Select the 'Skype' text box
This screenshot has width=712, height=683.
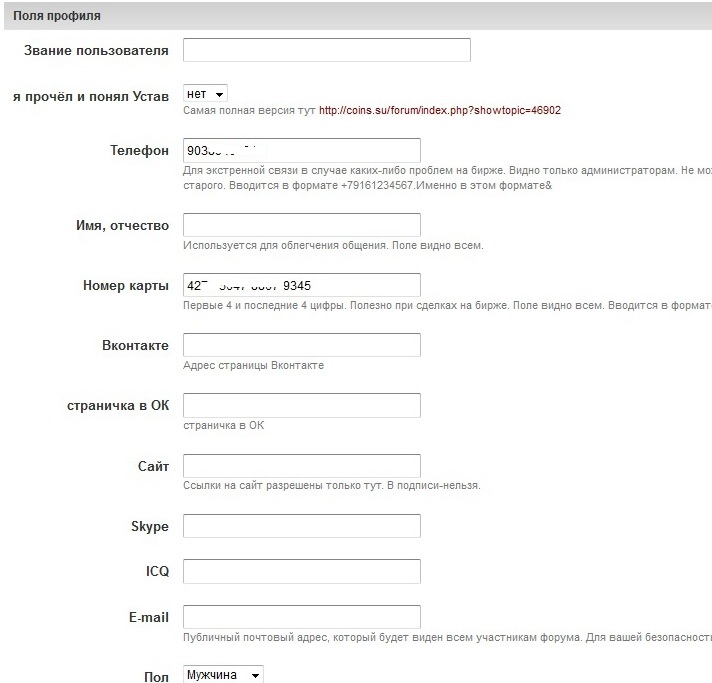(301, 526)
